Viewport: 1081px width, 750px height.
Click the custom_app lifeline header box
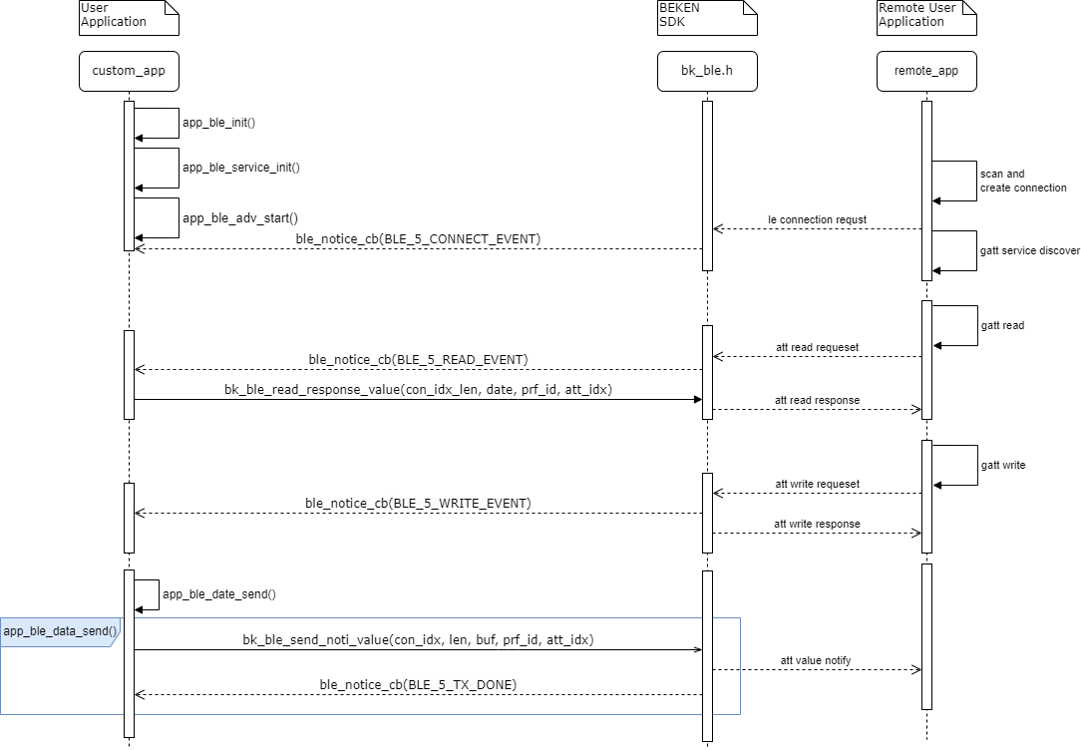point(128,71)
